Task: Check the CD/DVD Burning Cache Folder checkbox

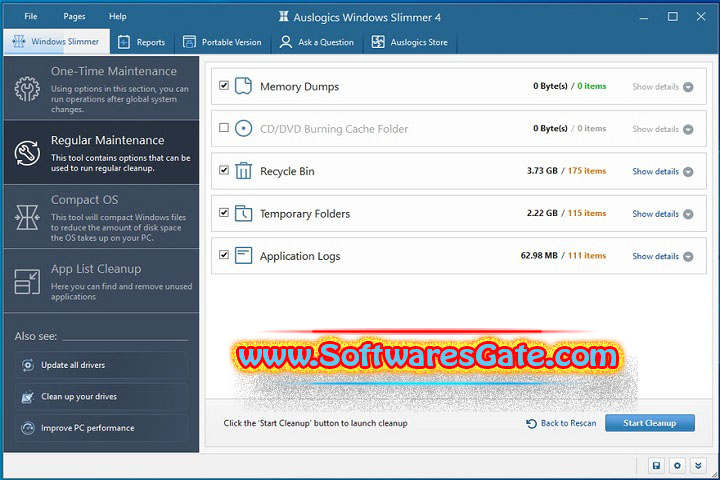Action: [224, 128]
